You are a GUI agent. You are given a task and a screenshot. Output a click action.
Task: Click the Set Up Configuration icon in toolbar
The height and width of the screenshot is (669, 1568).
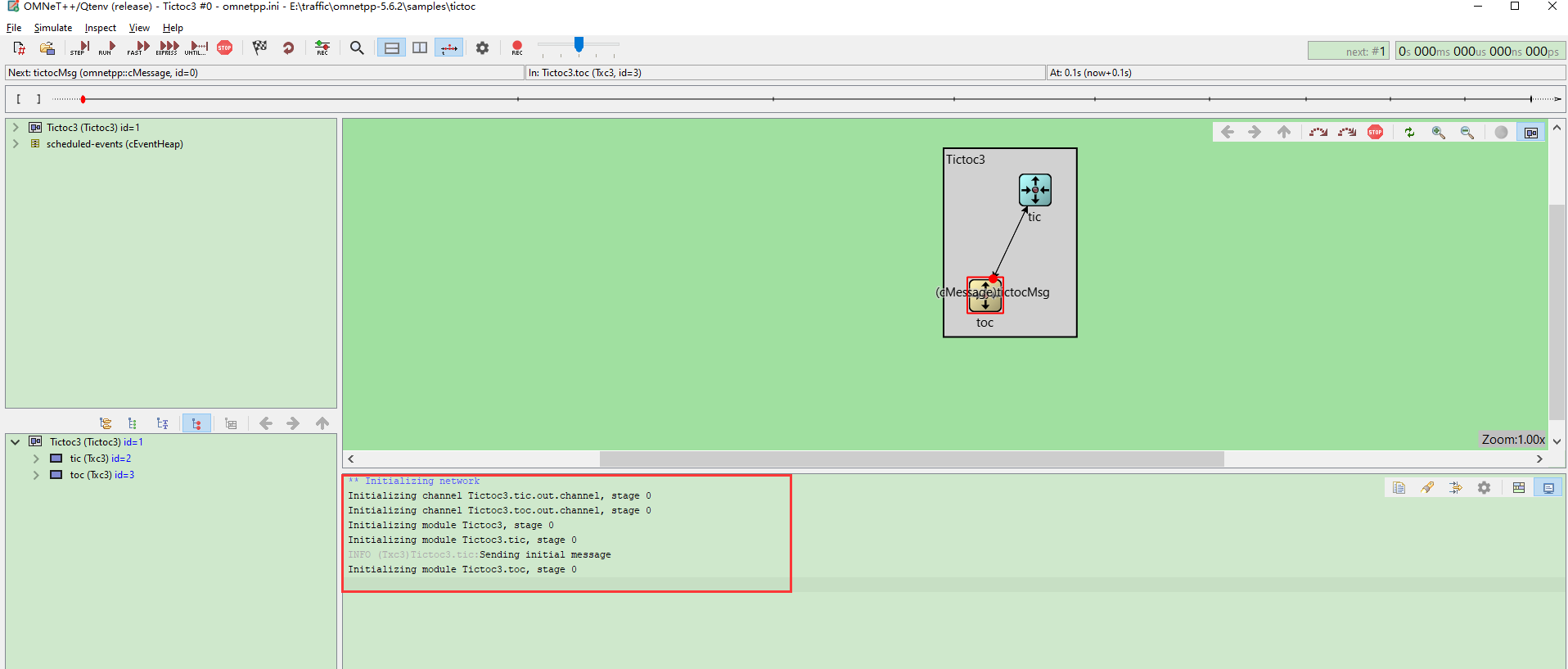tap(19, 47)
